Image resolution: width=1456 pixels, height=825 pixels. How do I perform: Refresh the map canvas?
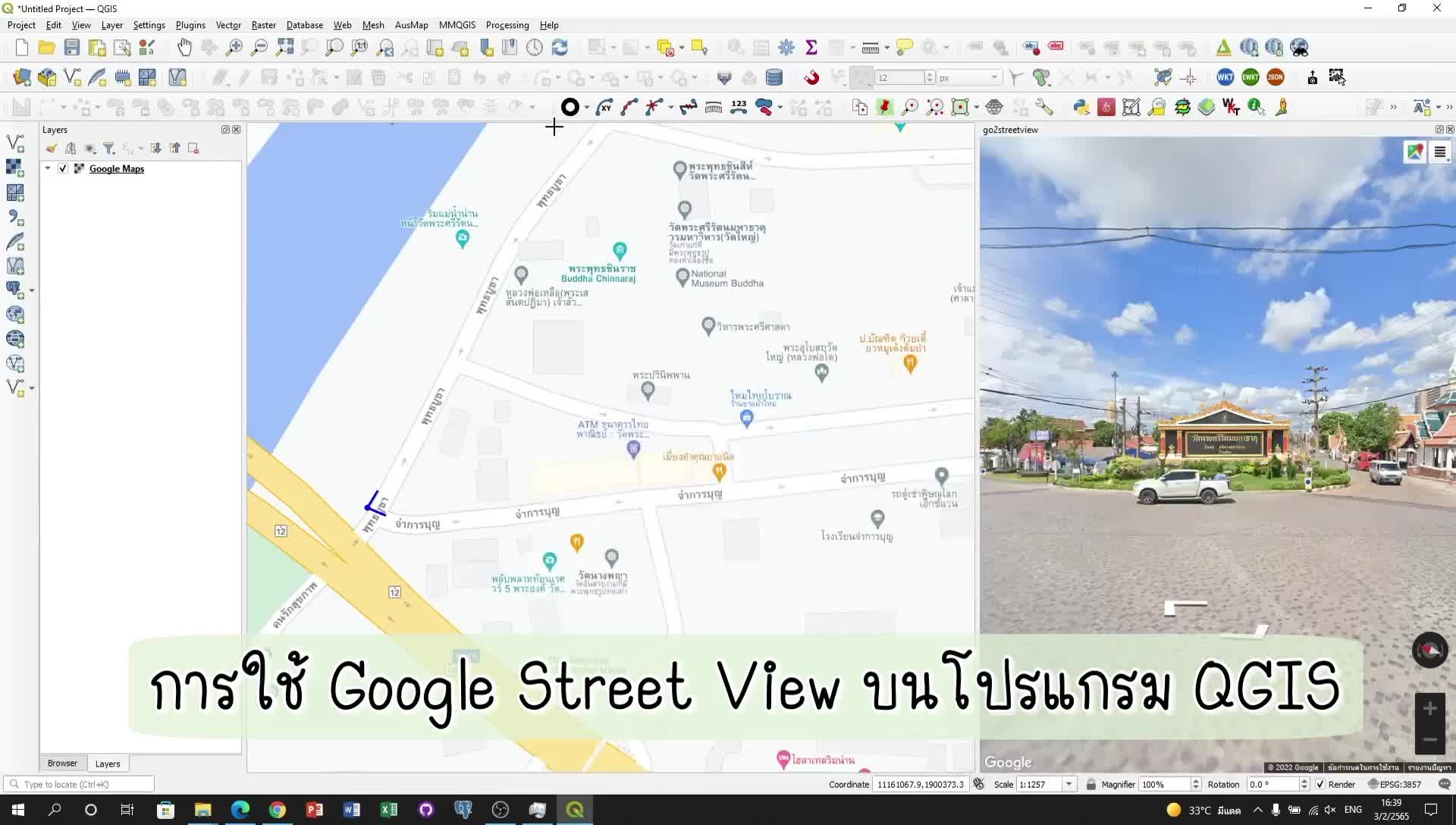click(x=560, y=48)
